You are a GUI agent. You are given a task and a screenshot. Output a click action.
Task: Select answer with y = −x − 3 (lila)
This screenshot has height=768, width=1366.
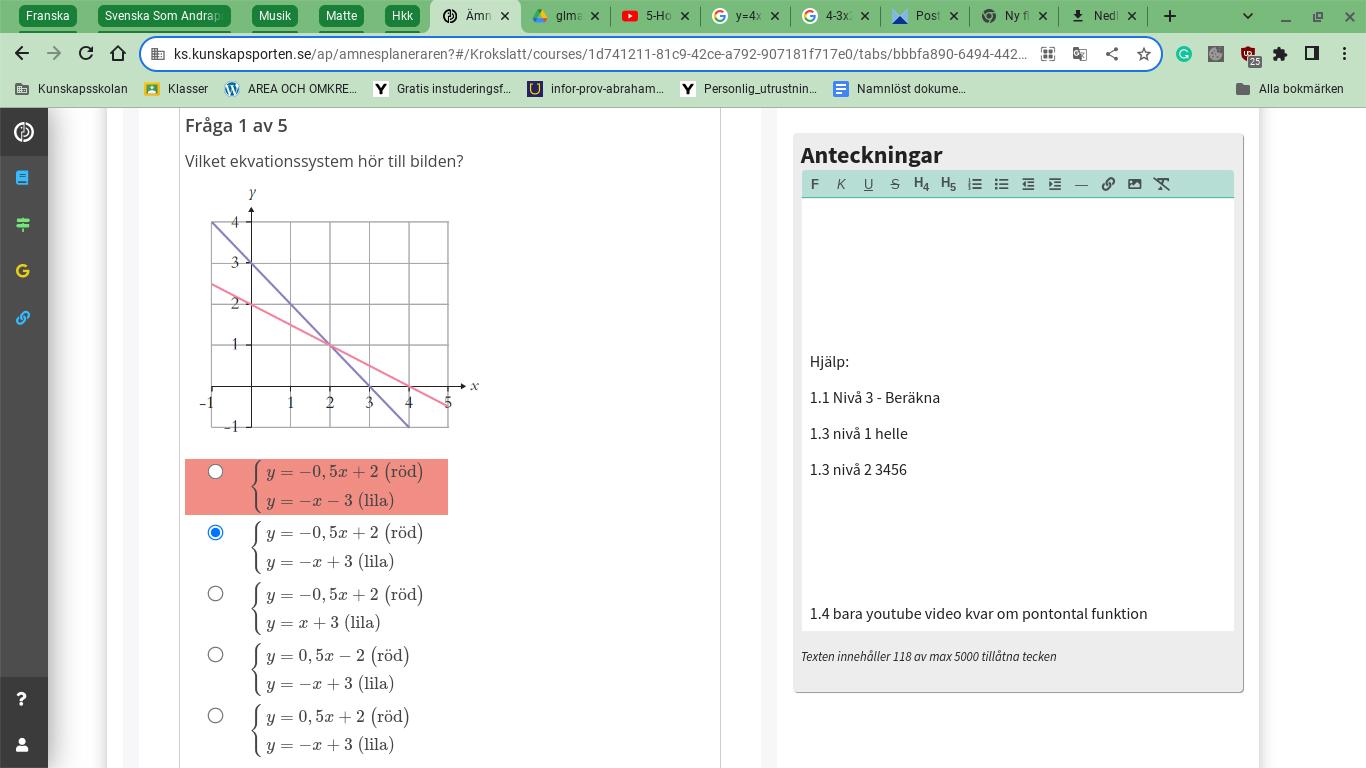click(x=215, y=472)
